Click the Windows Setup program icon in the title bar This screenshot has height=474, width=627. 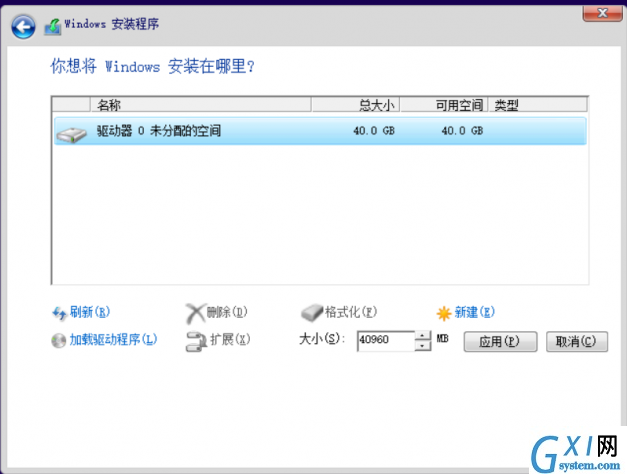(x=53, y=27)
